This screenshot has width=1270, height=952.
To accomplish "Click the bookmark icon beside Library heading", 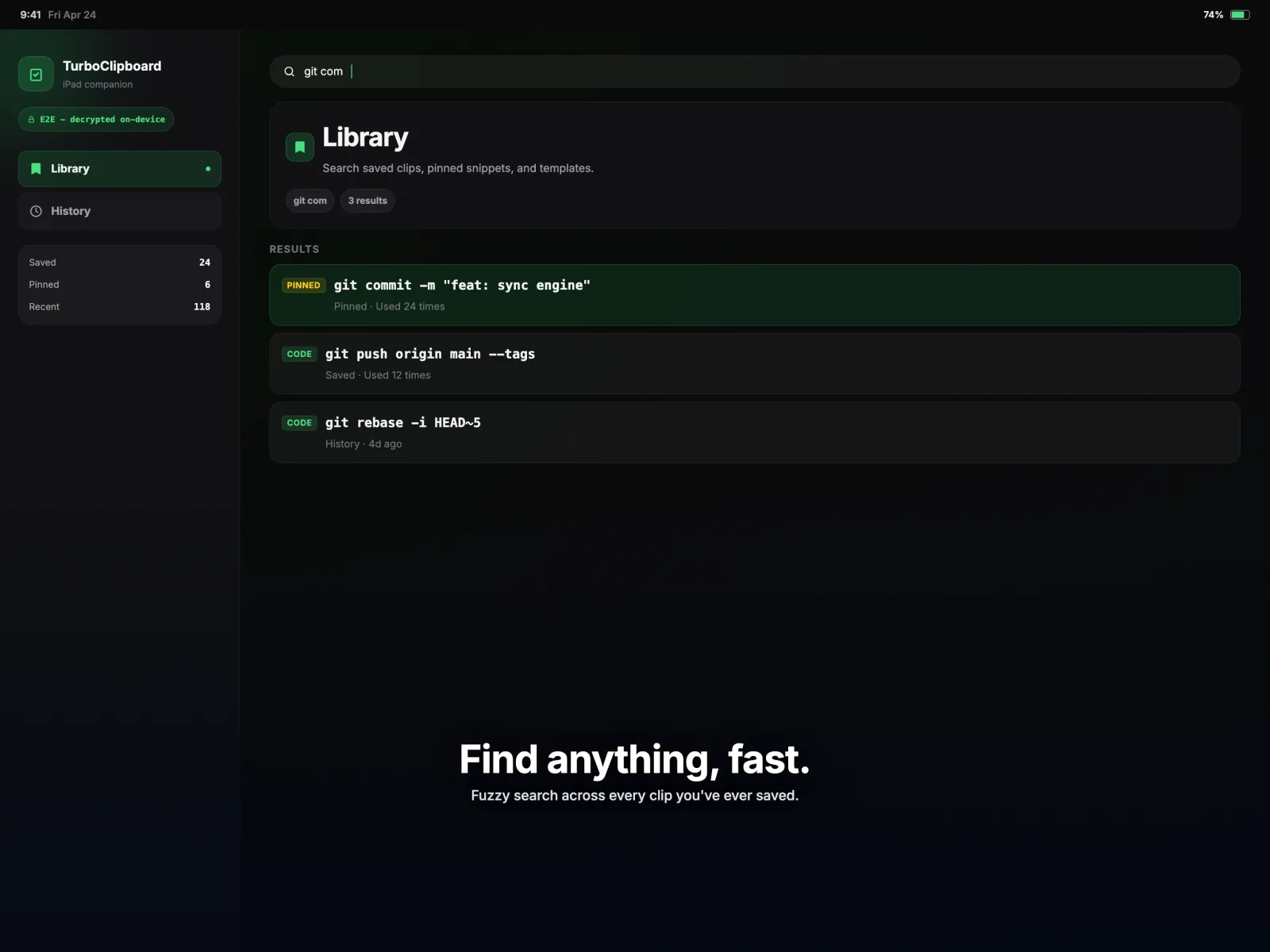I will click(300, 147).
